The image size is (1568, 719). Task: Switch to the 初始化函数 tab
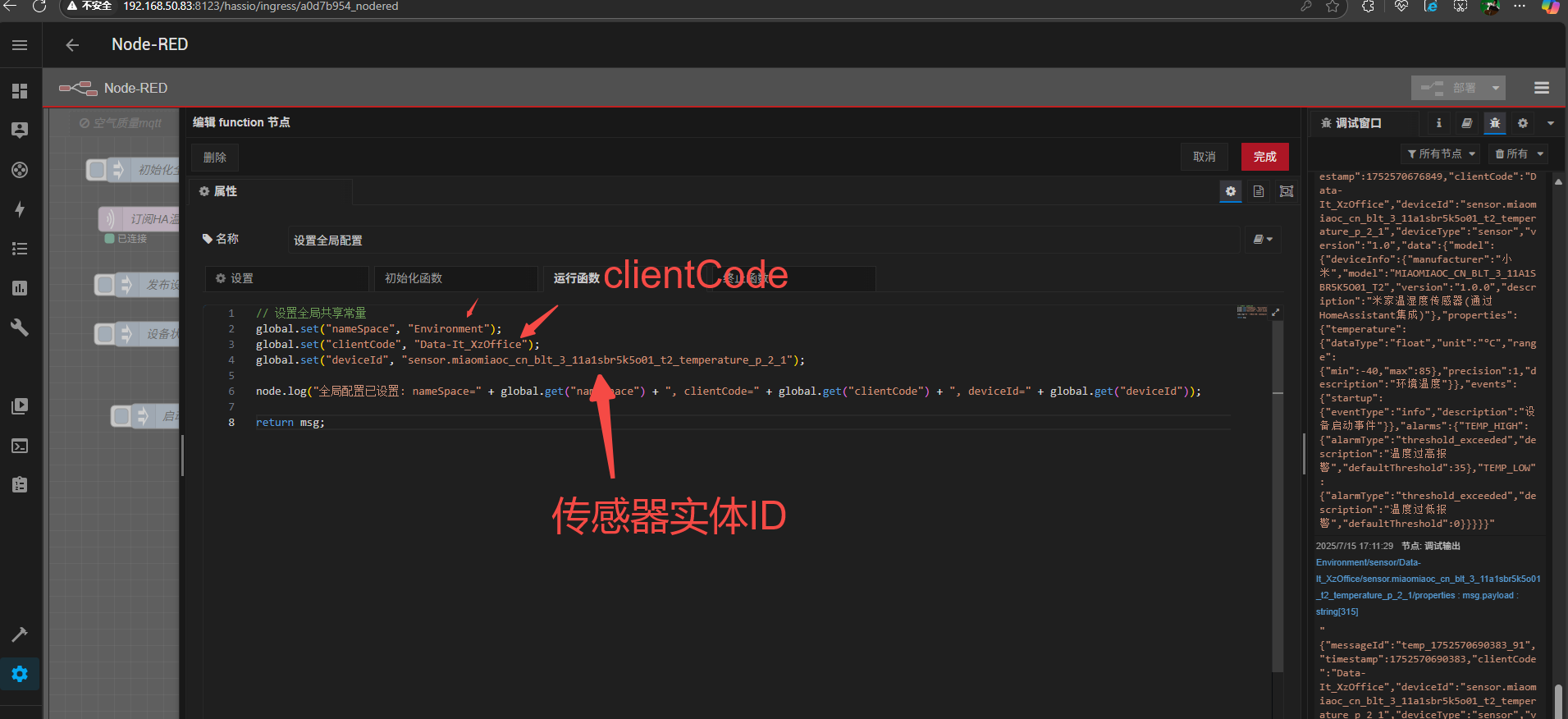(x=455, y=278)
